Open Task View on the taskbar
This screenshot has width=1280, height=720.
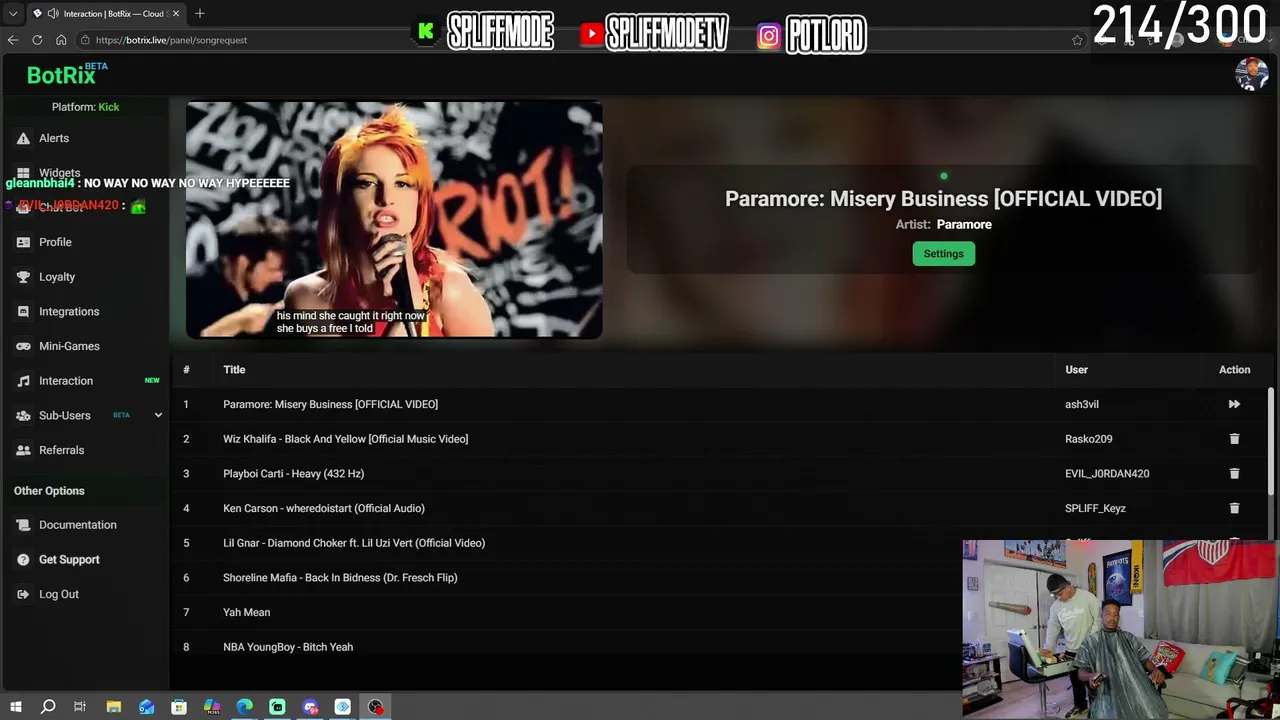pyautogui.click(x=80, y=707)
